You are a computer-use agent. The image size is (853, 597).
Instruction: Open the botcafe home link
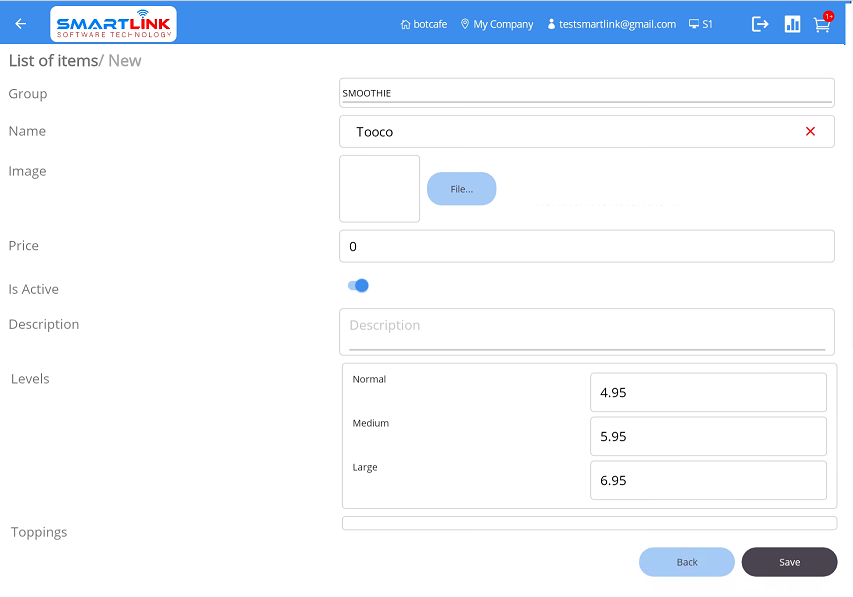(x=424, y=24)
